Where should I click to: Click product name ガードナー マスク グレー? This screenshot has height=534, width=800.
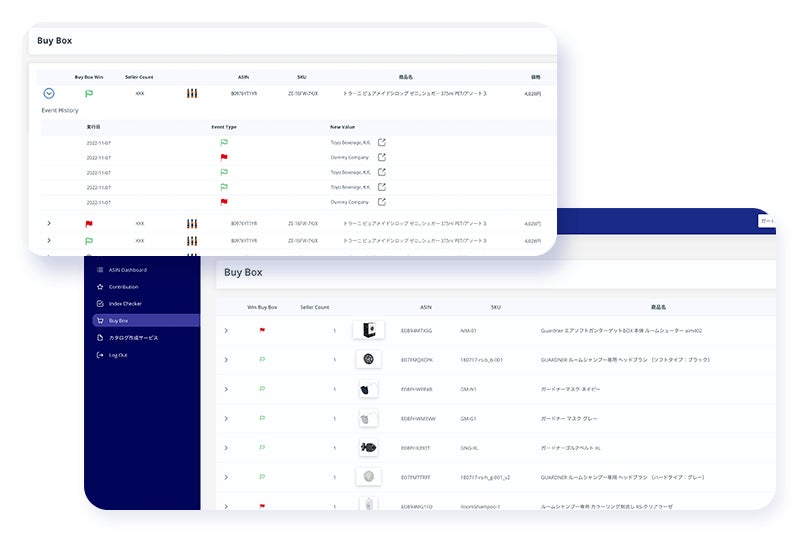569,419
